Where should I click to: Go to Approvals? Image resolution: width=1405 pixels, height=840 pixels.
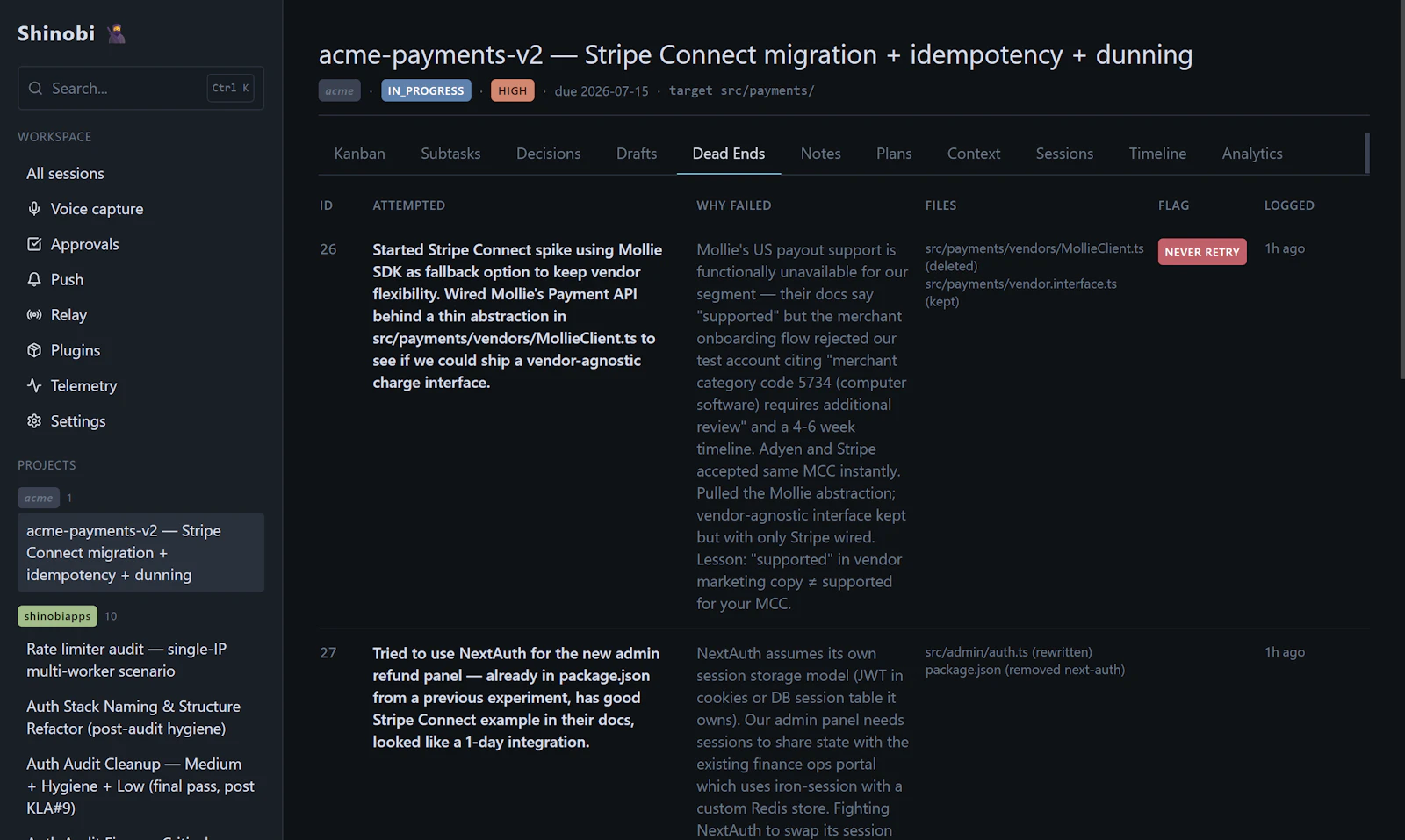click(140, 244)
